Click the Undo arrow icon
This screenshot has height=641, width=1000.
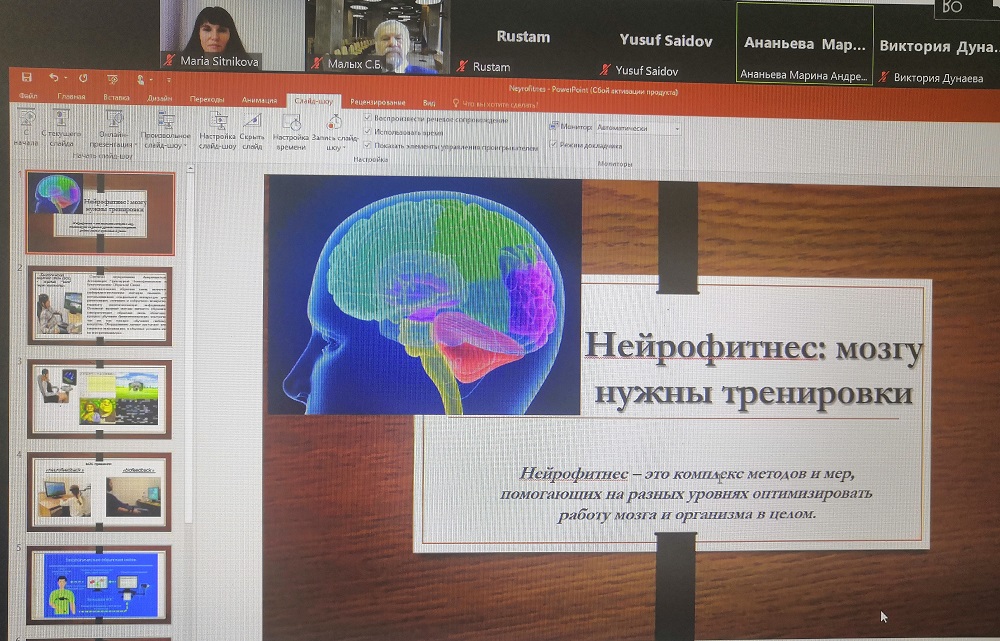click(x=54, y=78)
